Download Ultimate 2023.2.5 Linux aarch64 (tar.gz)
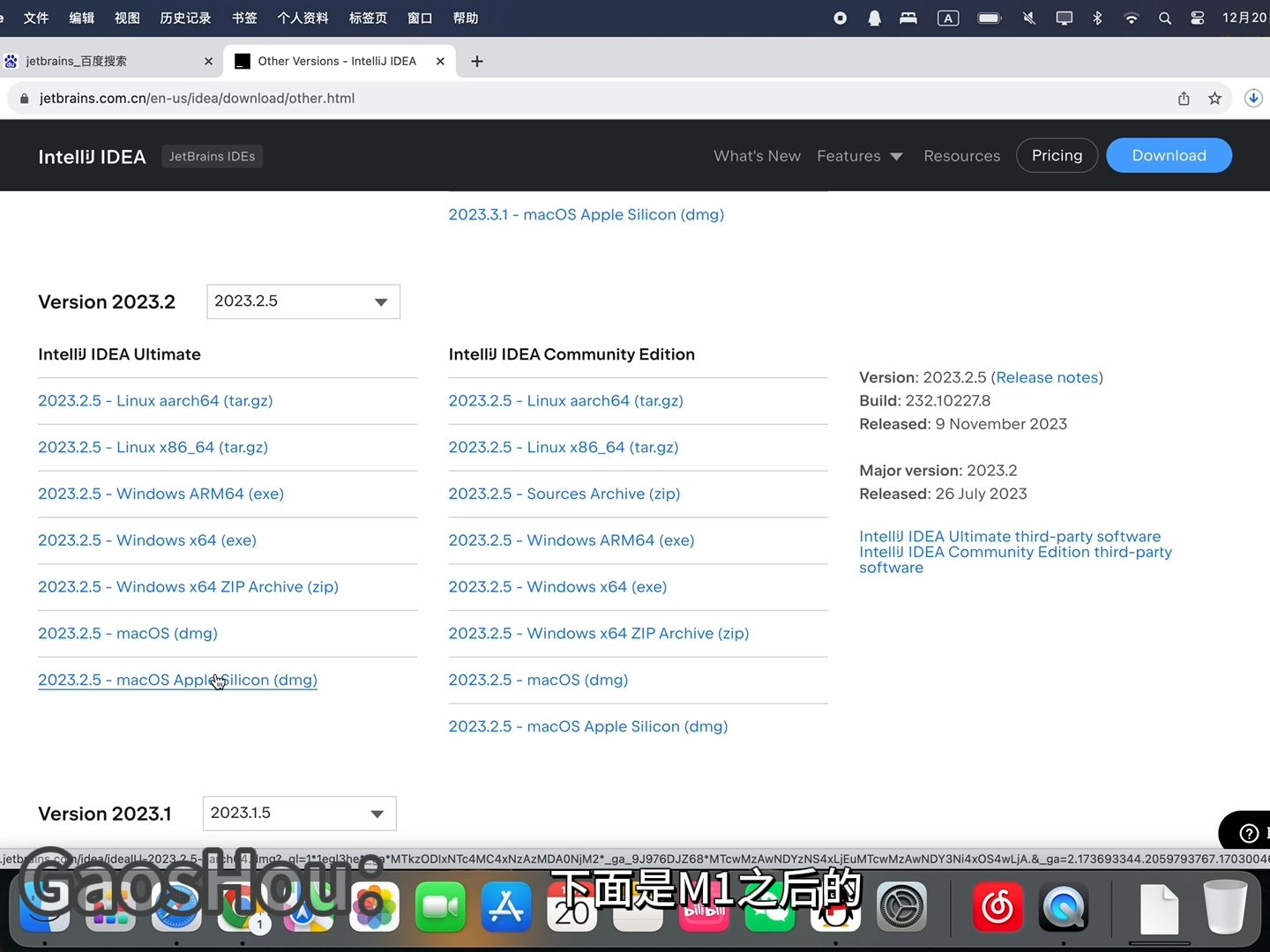Screen dimensions: 1270x952 coord(155,400)
